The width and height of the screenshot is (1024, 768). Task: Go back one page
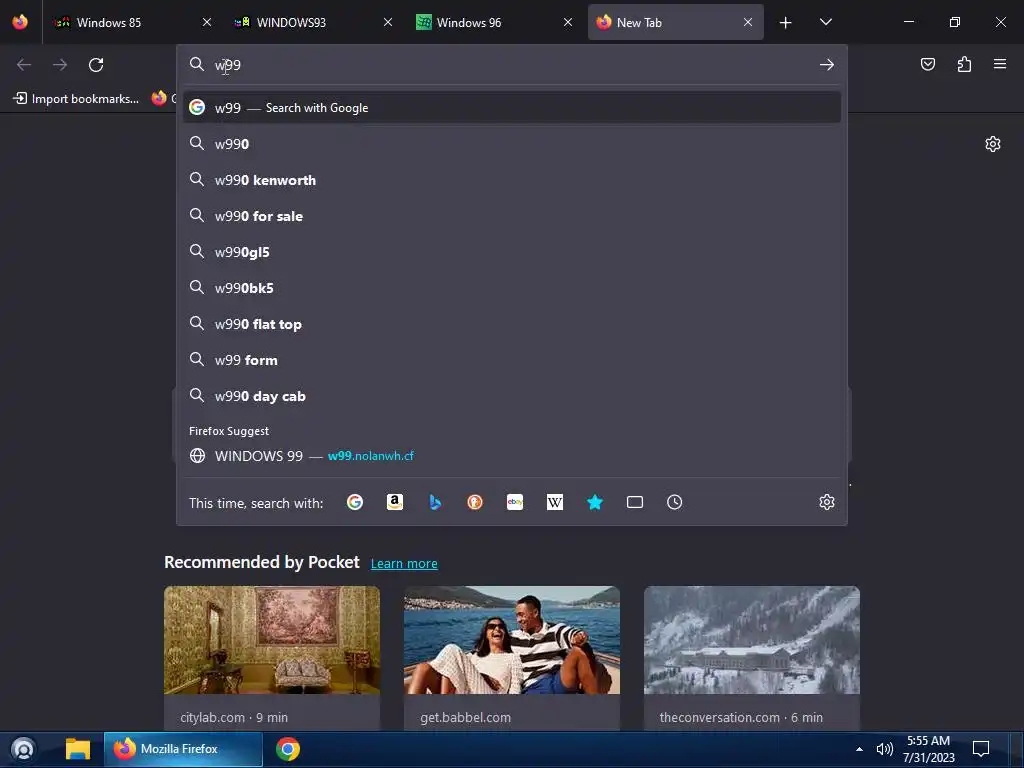(x=24, y=65)
